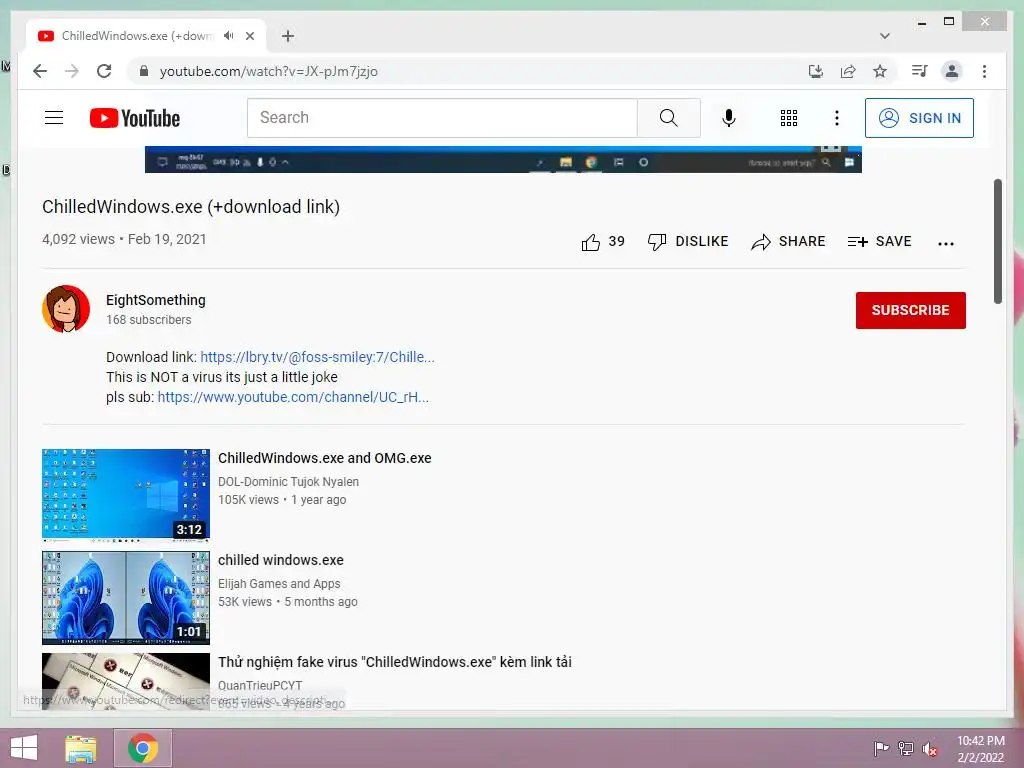
Task: Mute tab using speaker icon
Action: [x=229, y=36]
